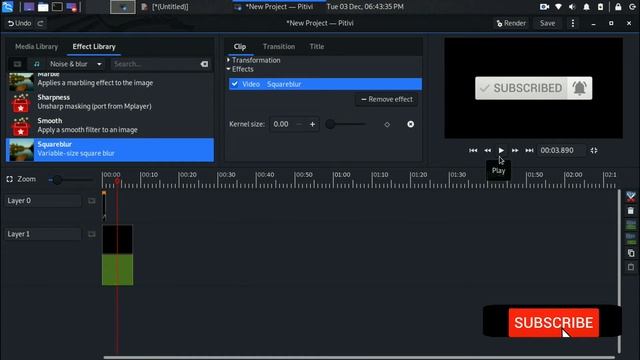
Task: Click the Split clip scissors icon
Action: pyautogui.click(x=631, y=197)
